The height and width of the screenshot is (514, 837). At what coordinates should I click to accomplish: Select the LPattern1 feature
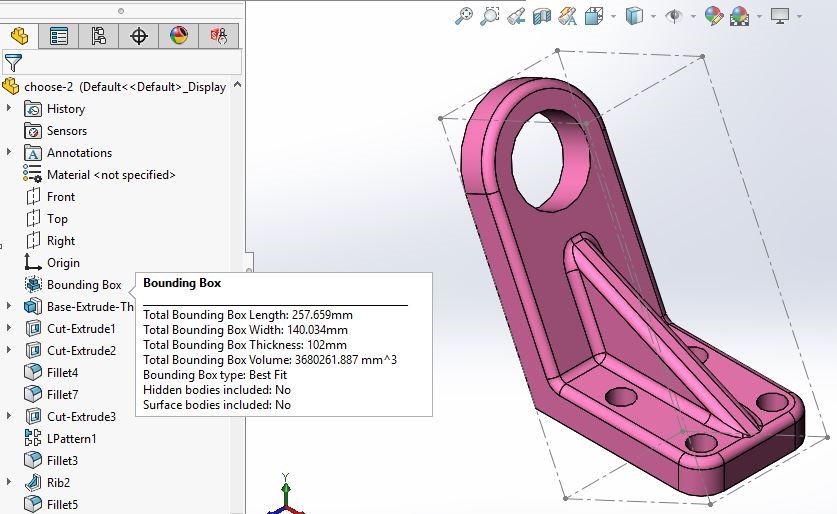pyautogui.click(x=60, y=439)
